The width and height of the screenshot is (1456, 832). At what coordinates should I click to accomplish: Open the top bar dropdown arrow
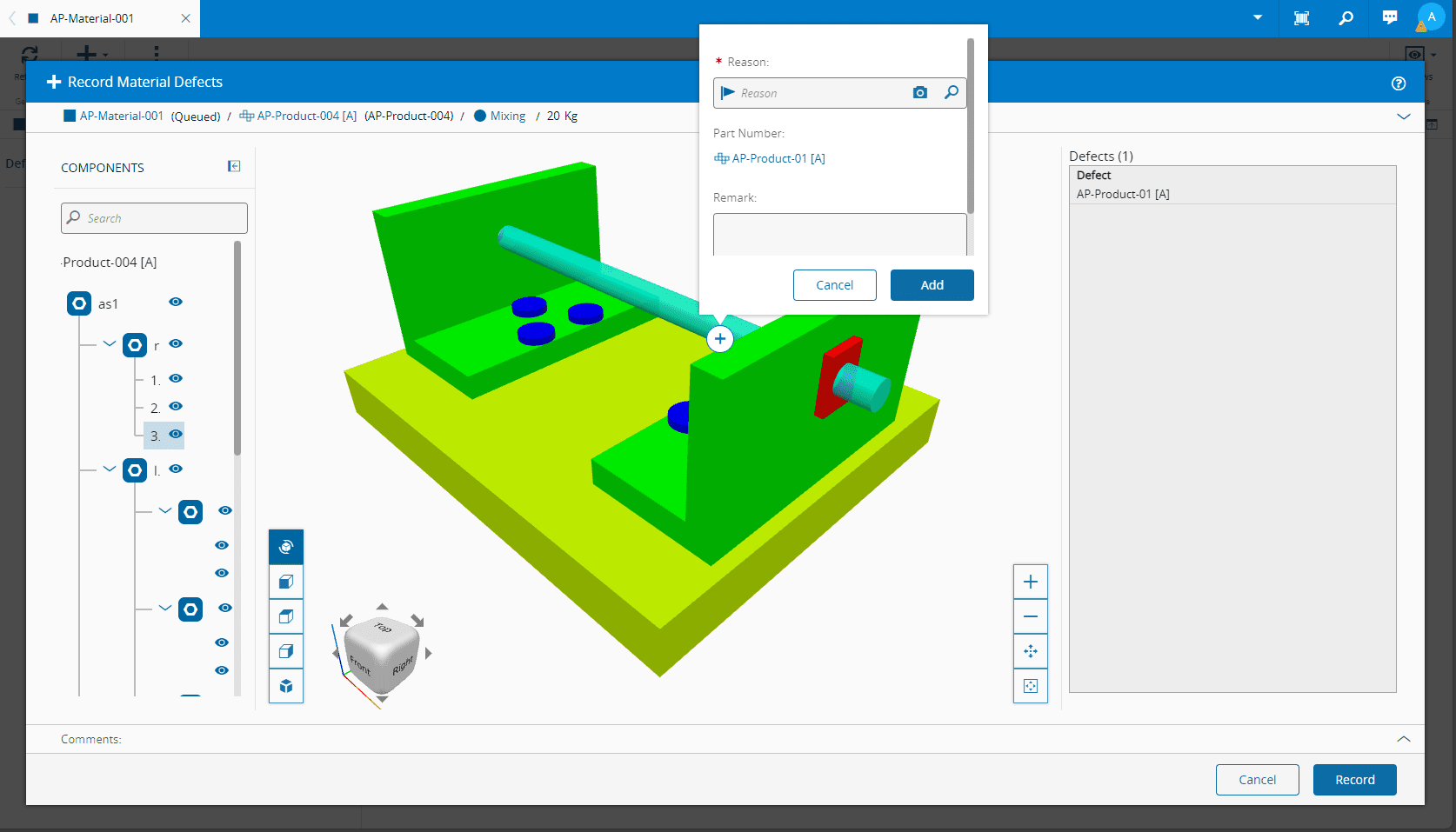tap(1258, 17)
